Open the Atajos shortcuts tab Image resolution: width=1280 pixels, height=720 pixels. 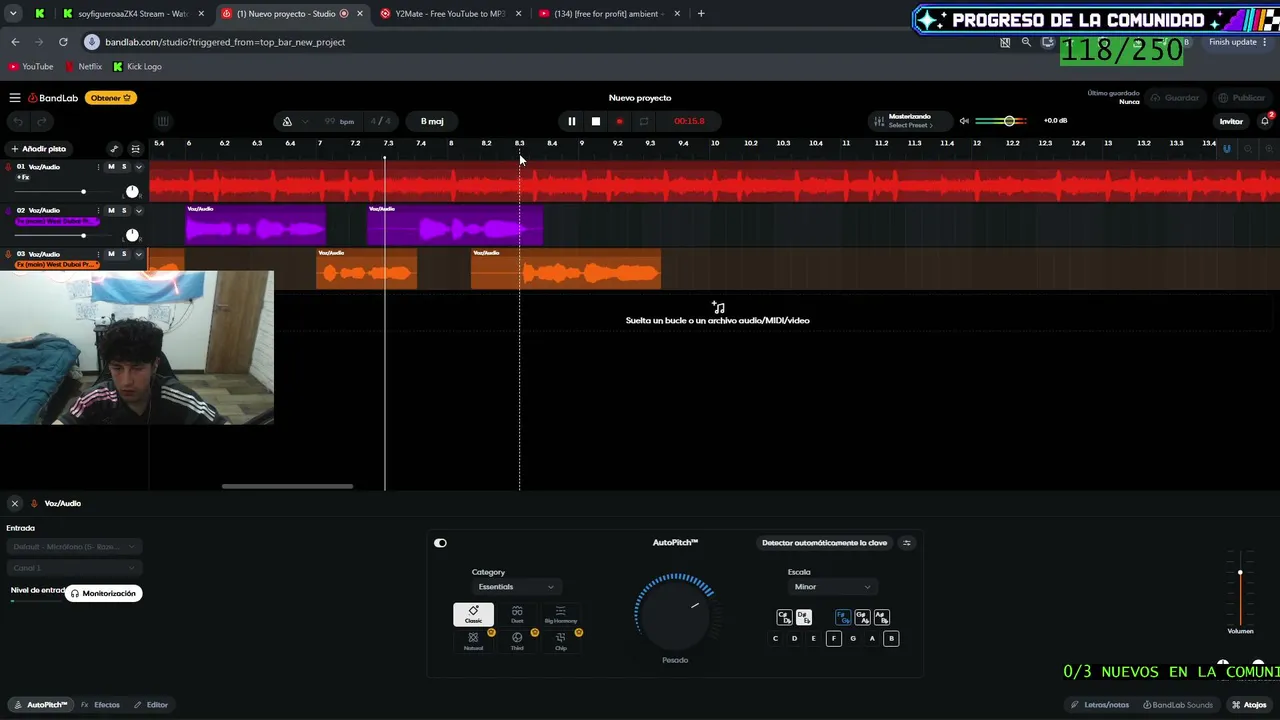1249,705
